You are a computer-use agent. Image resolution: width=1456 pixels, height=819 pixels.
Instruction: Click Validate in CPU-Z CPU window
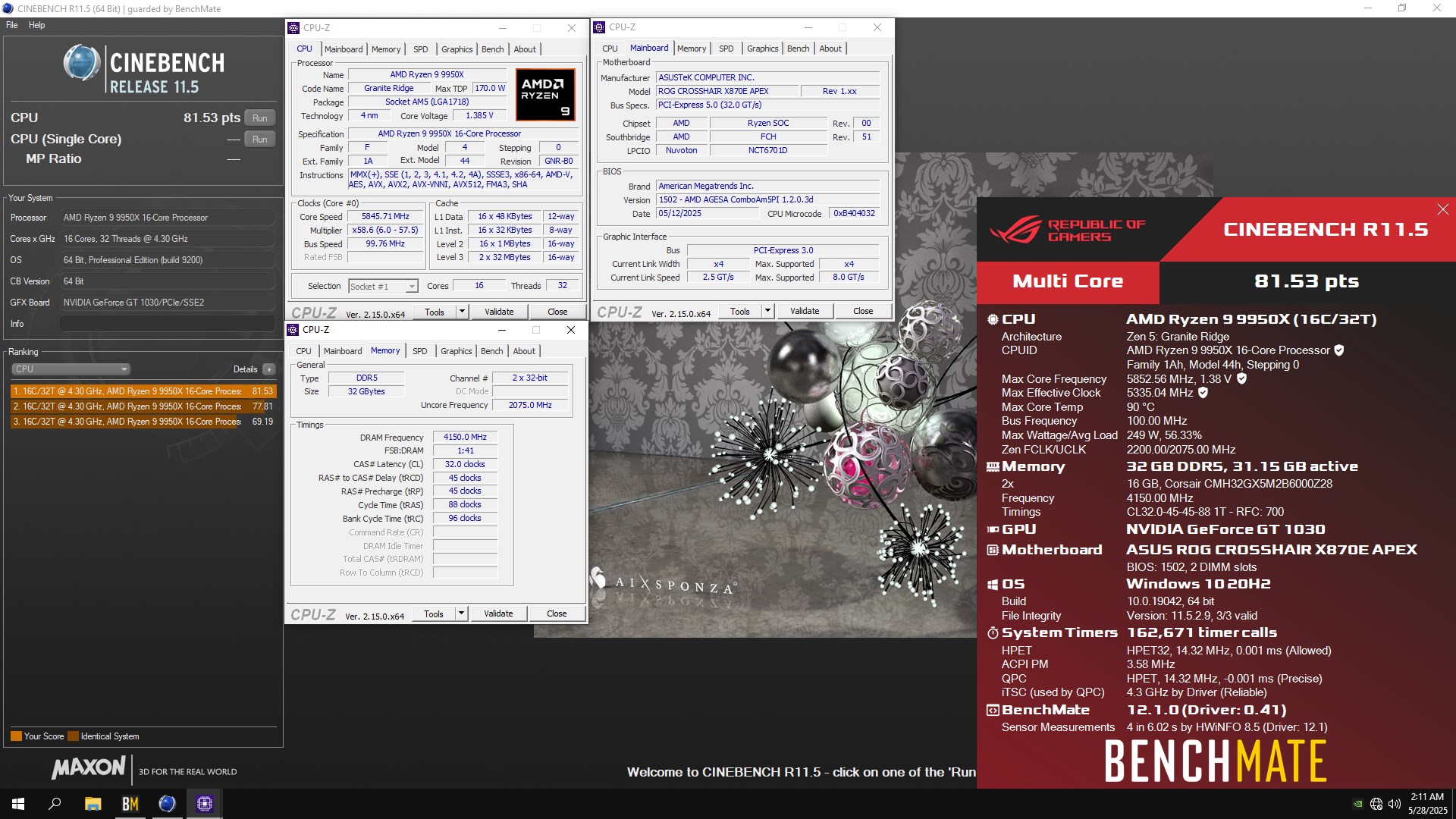(499, 312)
